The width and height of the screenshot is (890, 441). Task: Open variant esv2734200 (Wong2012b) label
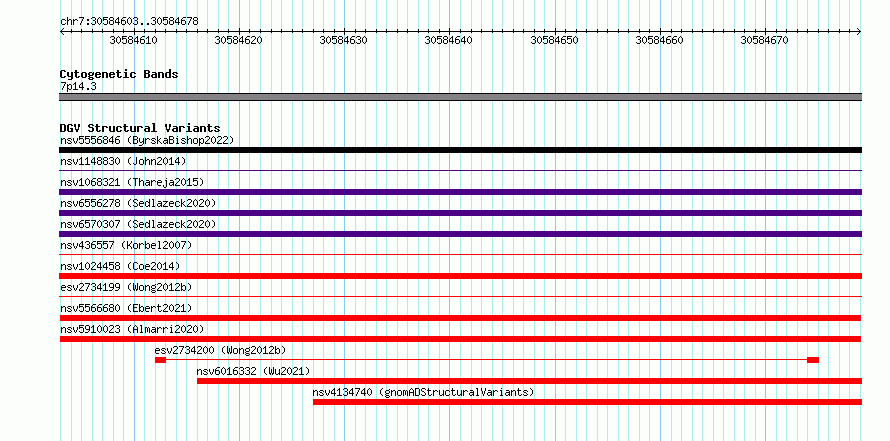tap(221, 350)
